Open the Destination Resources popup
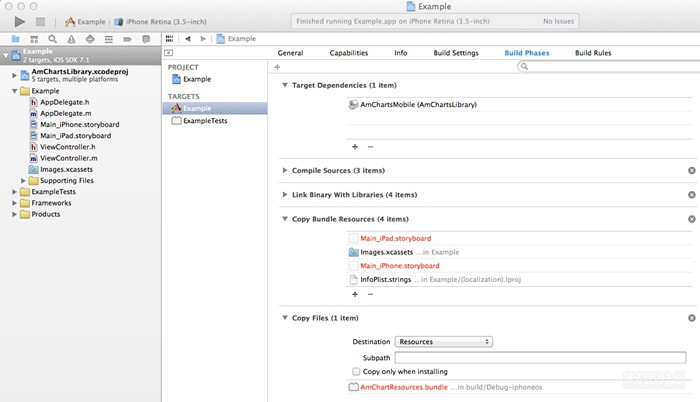Viewport: 700px width, 402px height. click(x=444, y=342)
